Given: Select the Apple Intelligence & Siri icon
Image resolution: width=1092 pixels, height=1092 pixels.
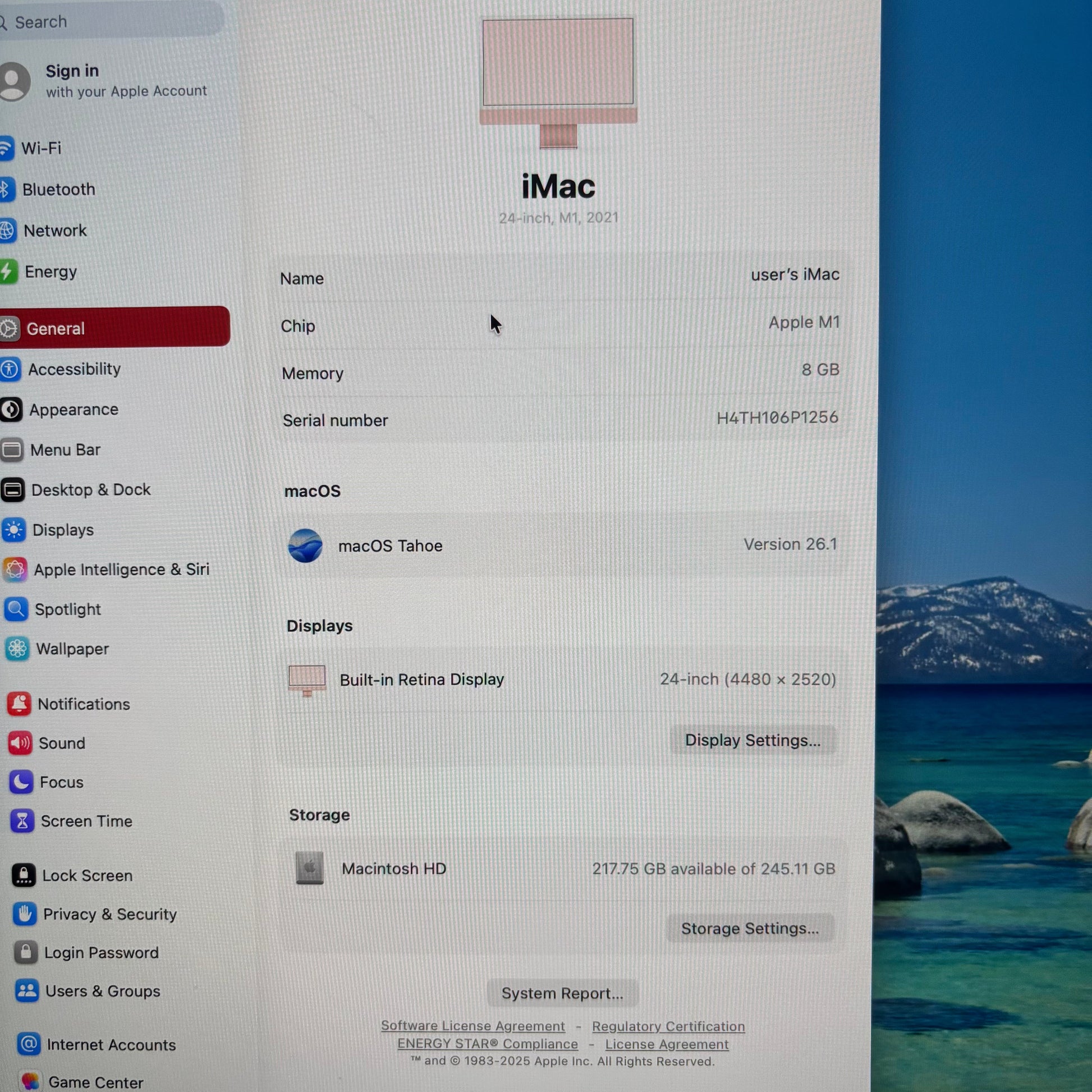Looking at the screenshot, I should (x=15, y=570).
